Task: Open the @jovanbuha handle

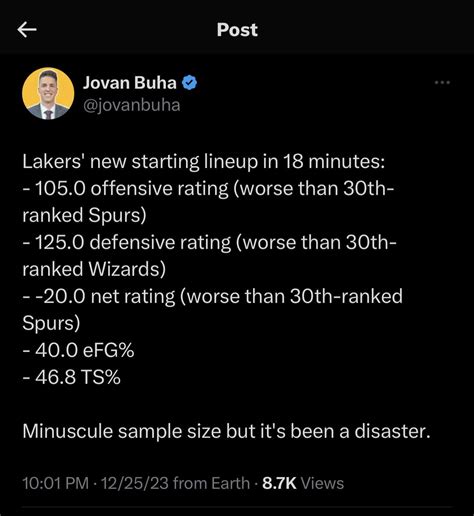Action: click(132, 105)
